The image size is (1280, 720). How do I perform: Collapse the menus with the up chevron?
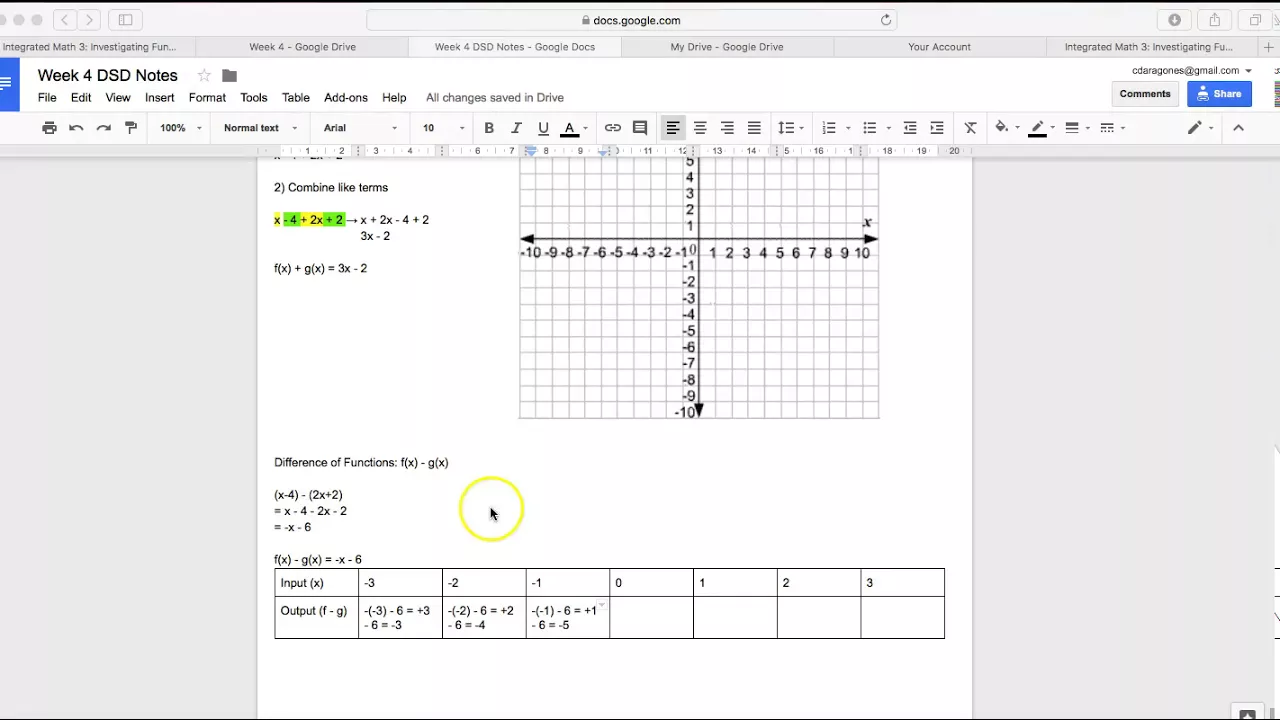click(1238, 128)
